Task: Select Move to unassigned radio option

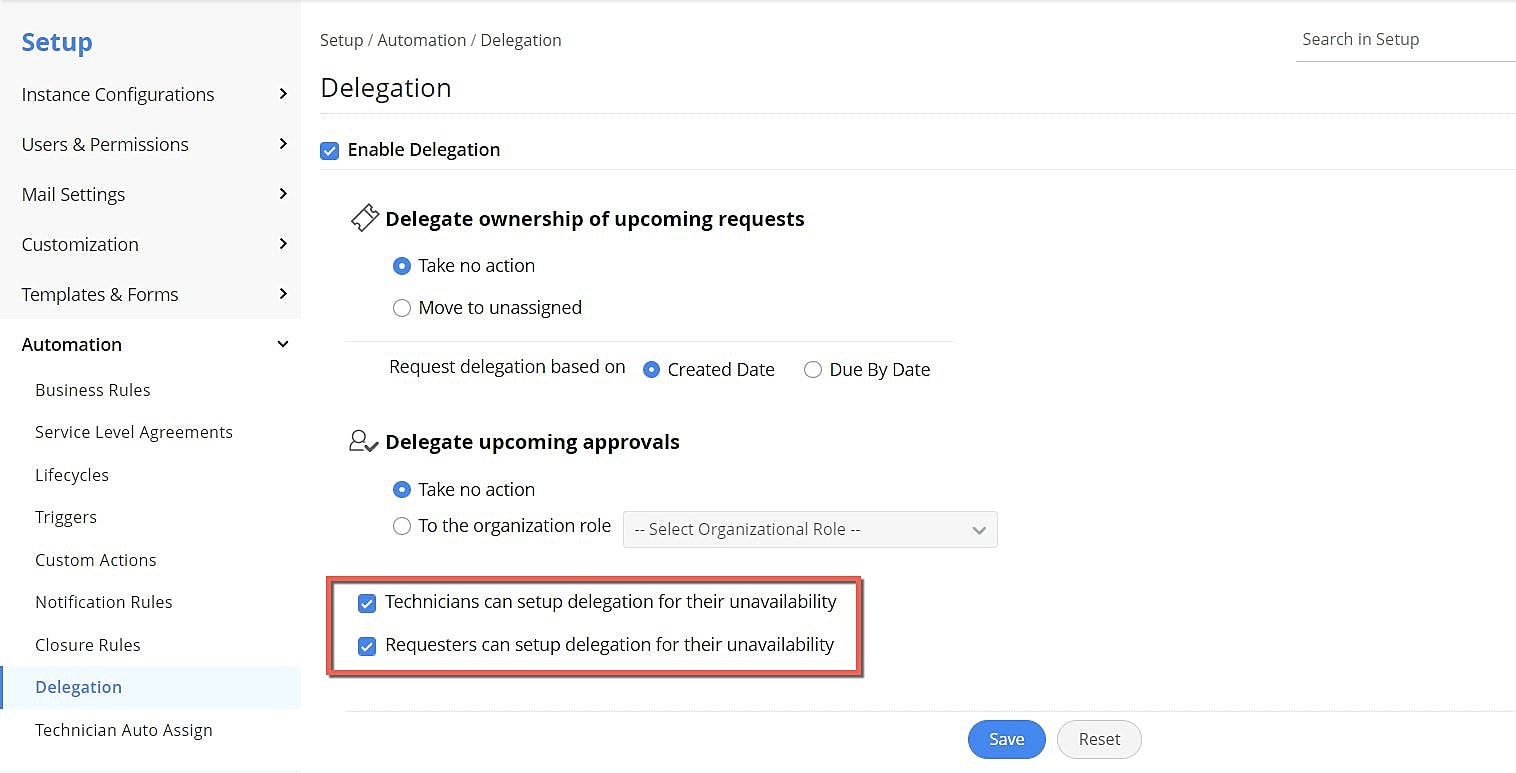Action: tap(402, 308)
